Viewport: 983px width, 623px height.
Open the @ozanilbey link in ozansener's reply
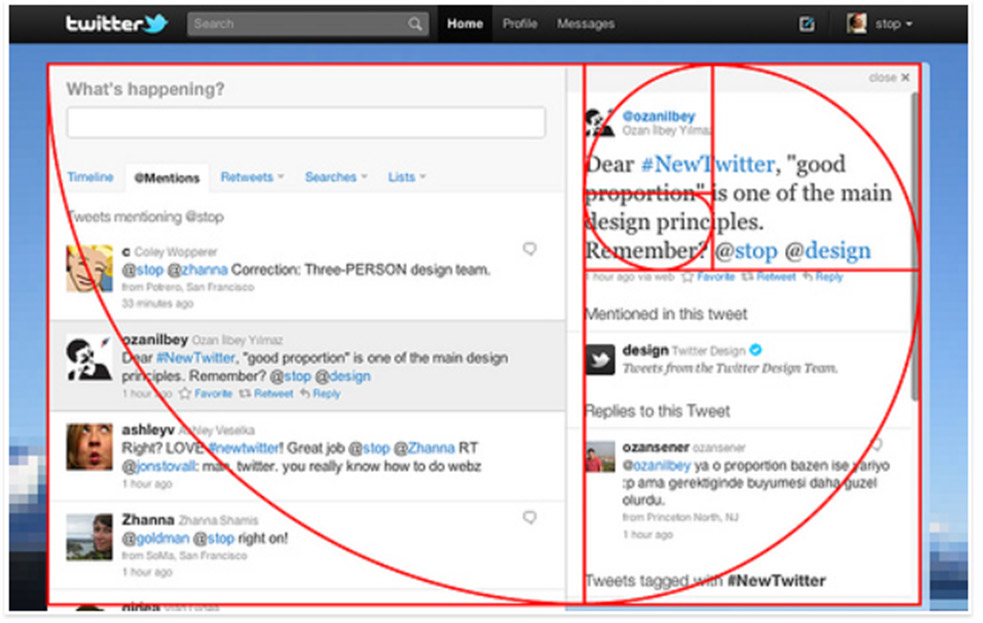tap(656, 466)
